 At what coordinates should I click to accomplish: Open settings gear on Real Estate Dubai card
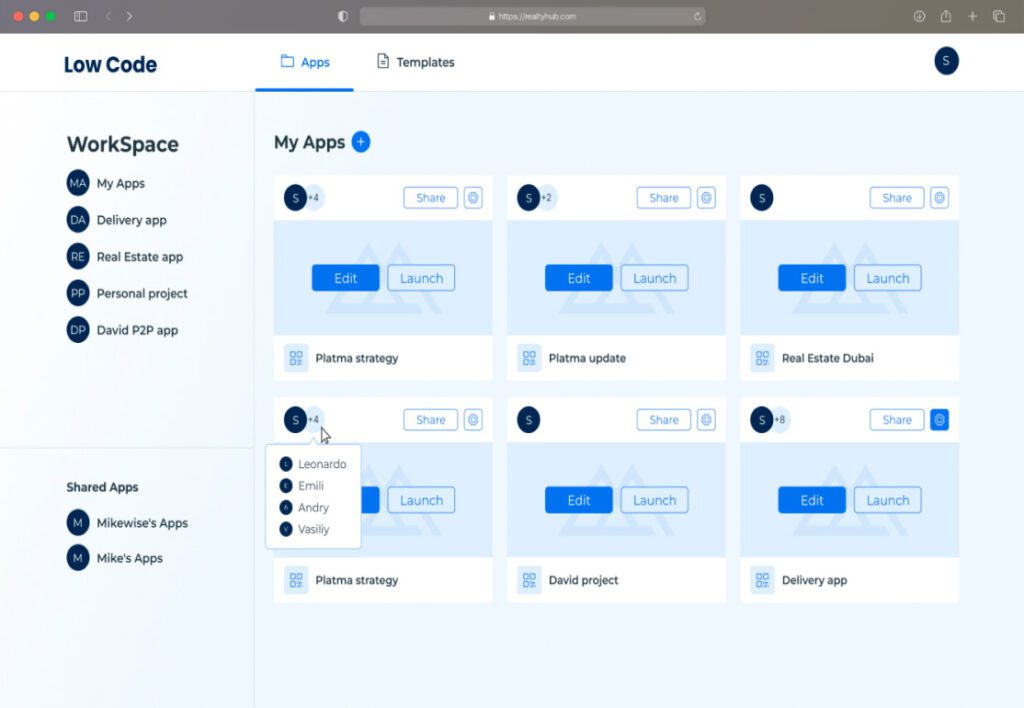939,198
